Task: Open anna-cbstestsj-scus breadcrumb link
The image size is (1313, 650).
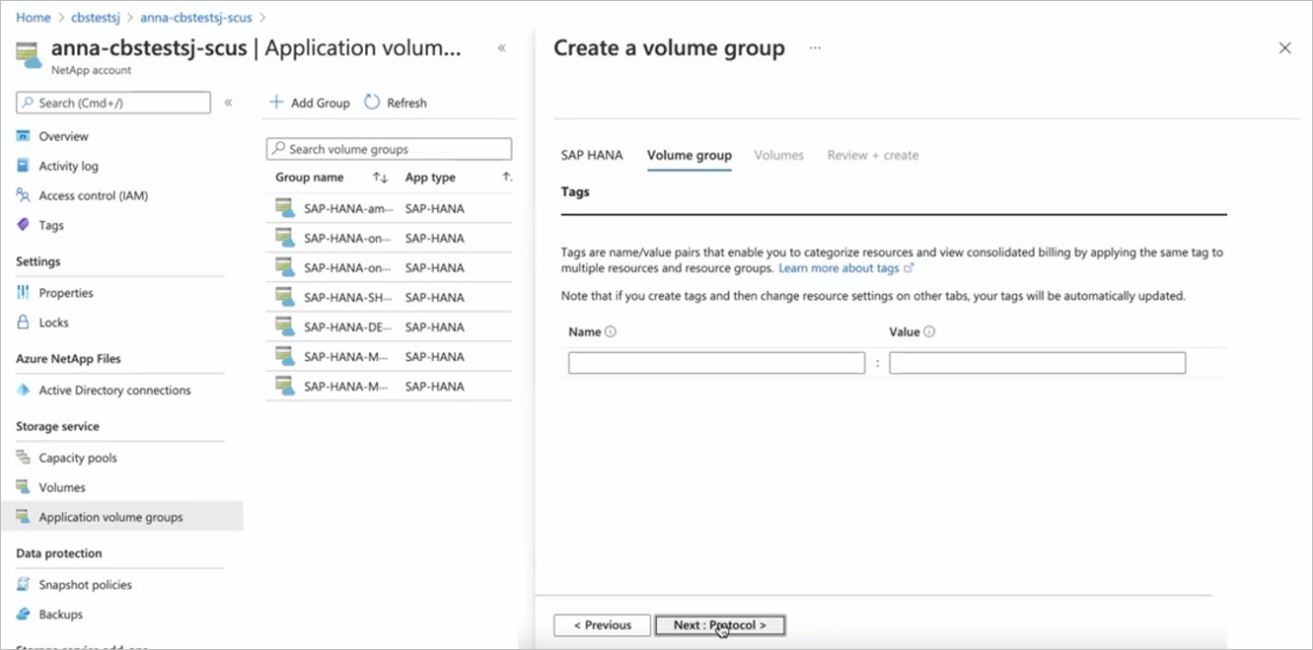Action: [x=196, y=18]
